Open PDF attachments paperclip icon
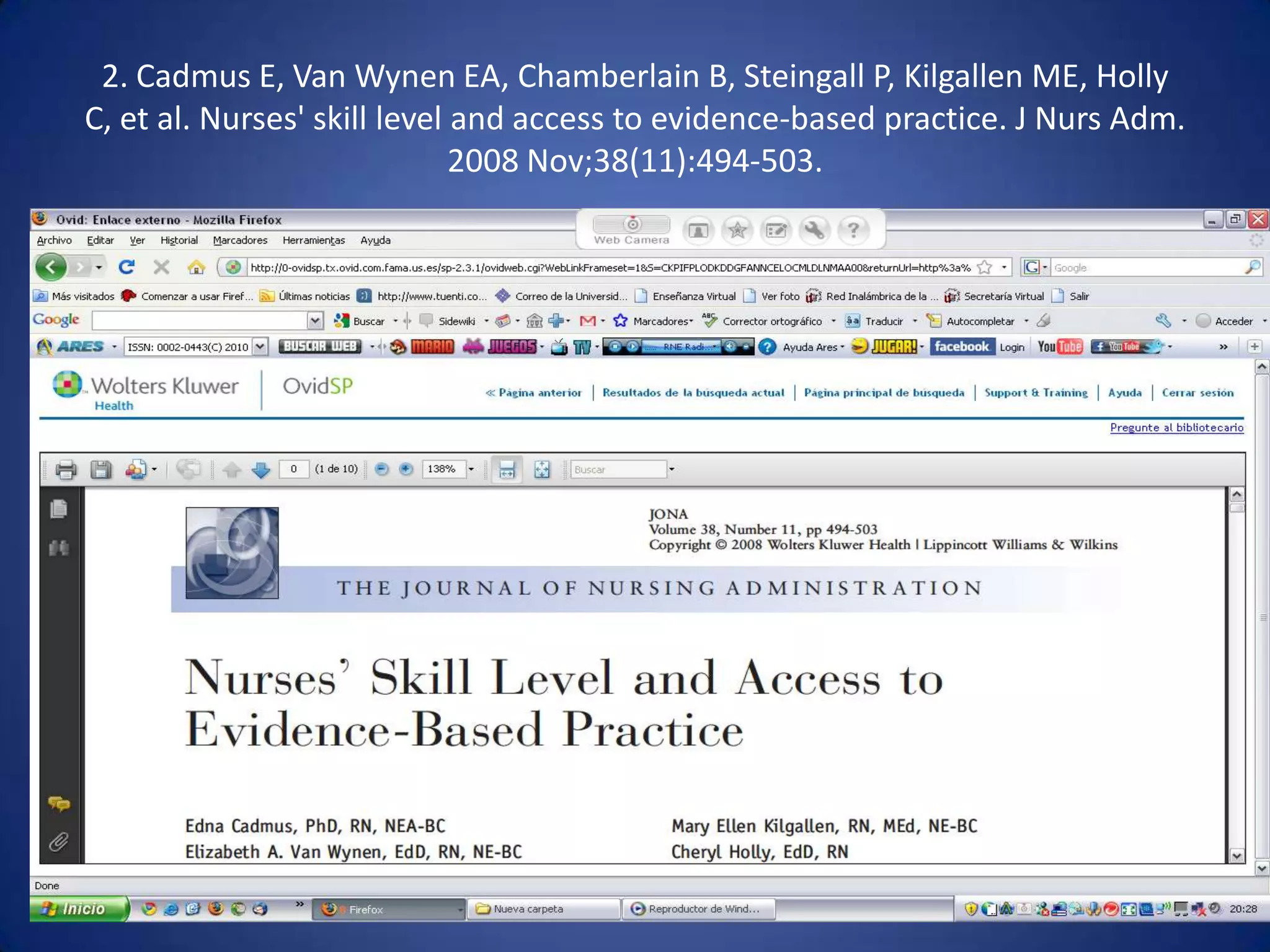Image resolution: width=1270 pixels, height=952 pixels. 59,842
